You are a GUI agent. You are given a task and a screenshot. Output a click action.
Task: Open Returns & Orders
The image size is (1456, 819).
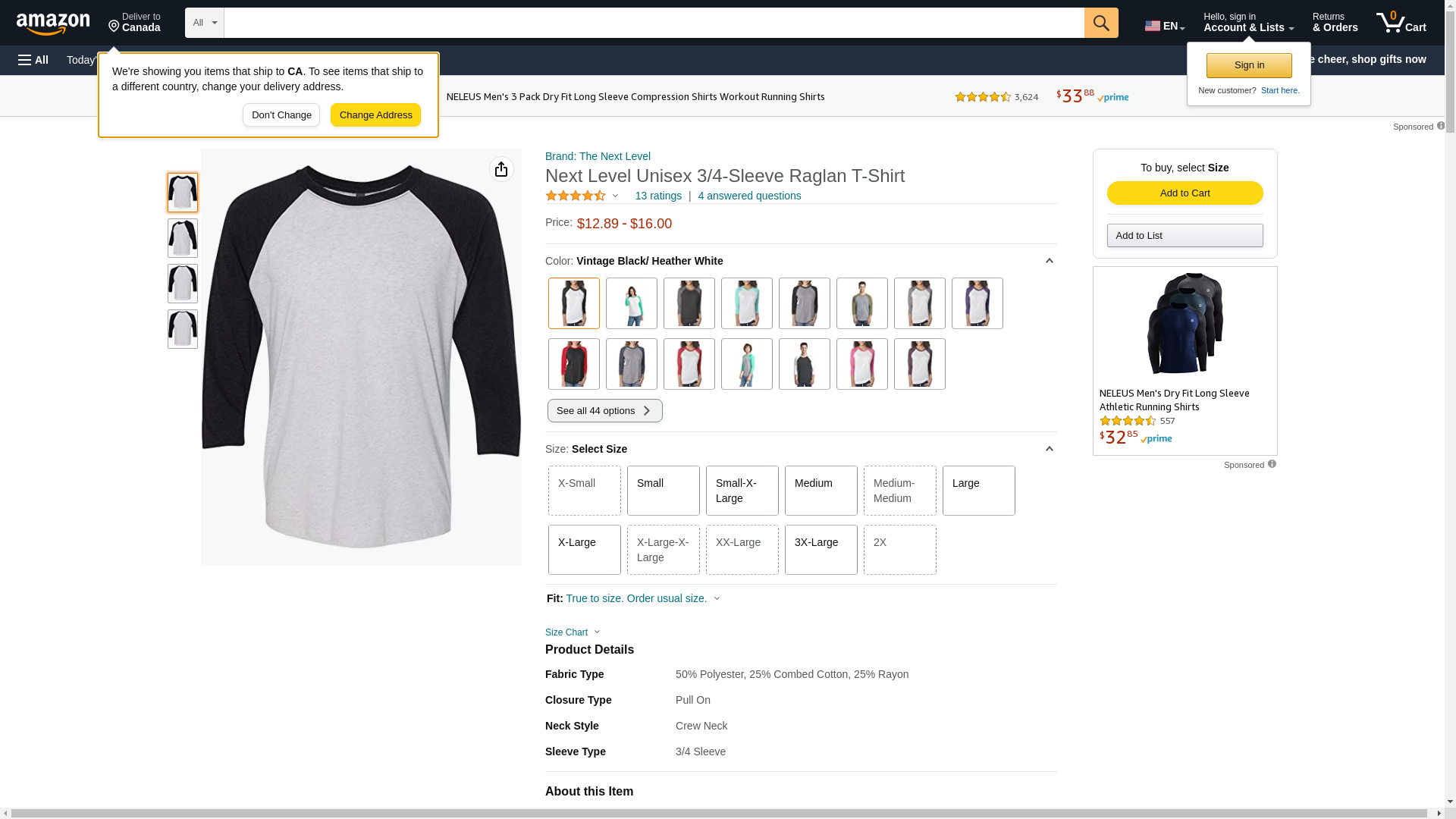1335,23
